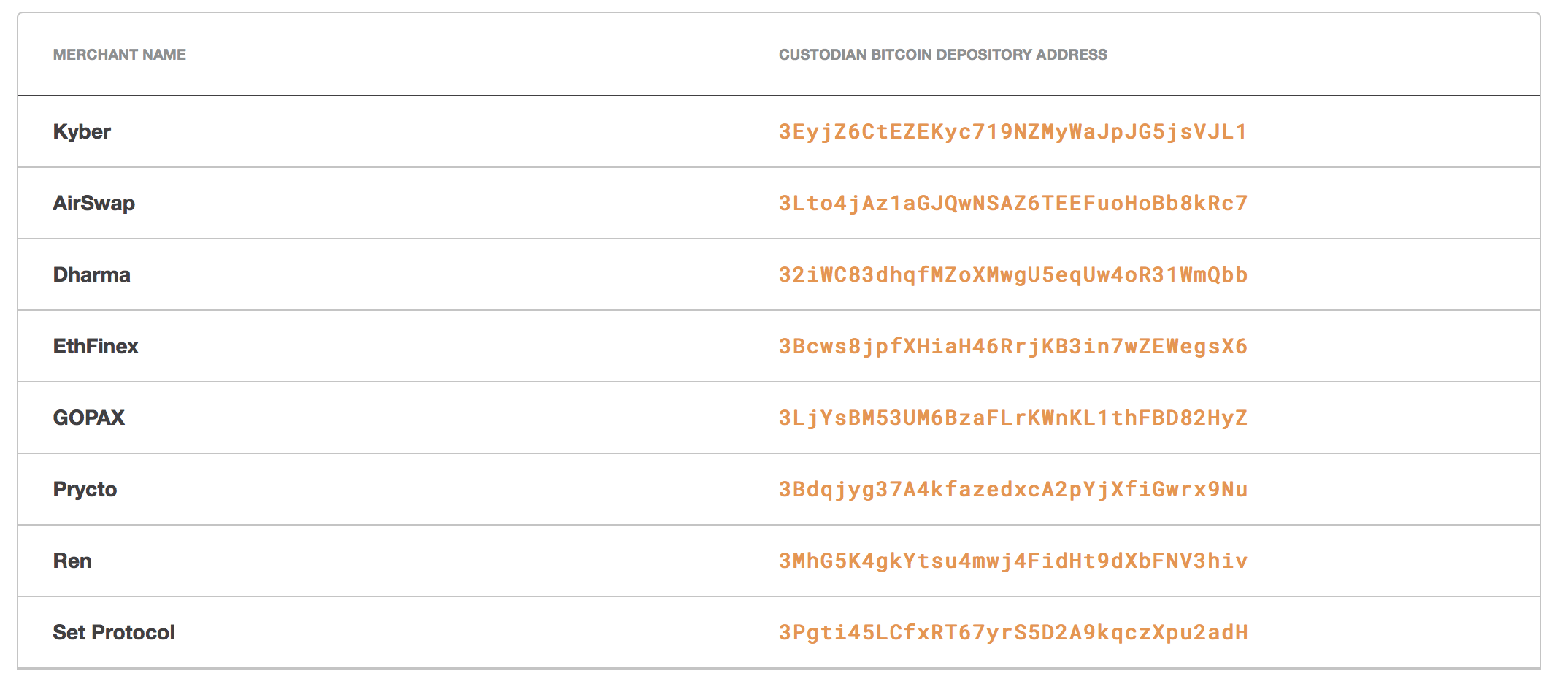Image resolution: width=1568 pixels, height=673 pixels.
Task: Select the Prycto merchant name
Action: coord(85,489)
